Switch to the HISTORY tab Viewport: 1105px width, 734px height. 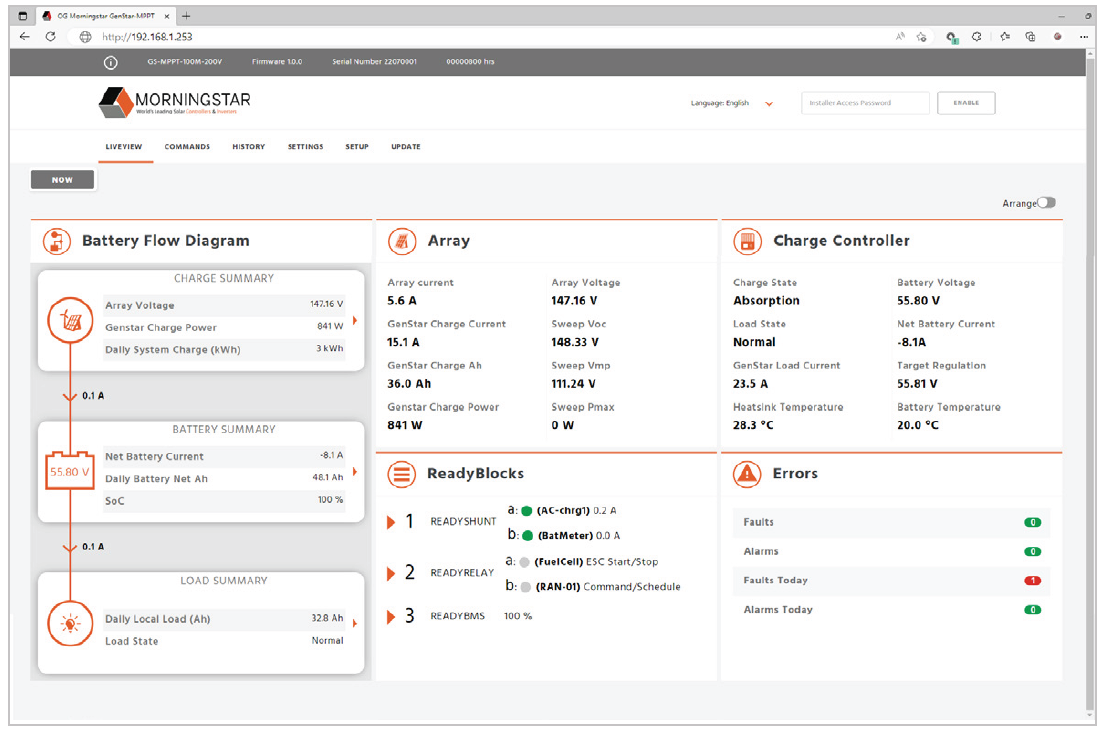pyautogui.click(x=248, y=147)
